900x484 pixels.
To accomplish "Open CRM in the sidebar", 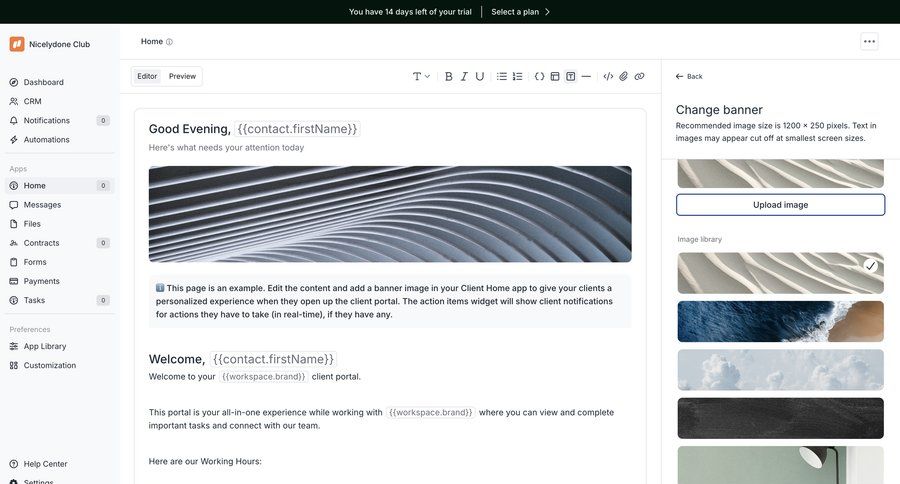I will [60, 101].
